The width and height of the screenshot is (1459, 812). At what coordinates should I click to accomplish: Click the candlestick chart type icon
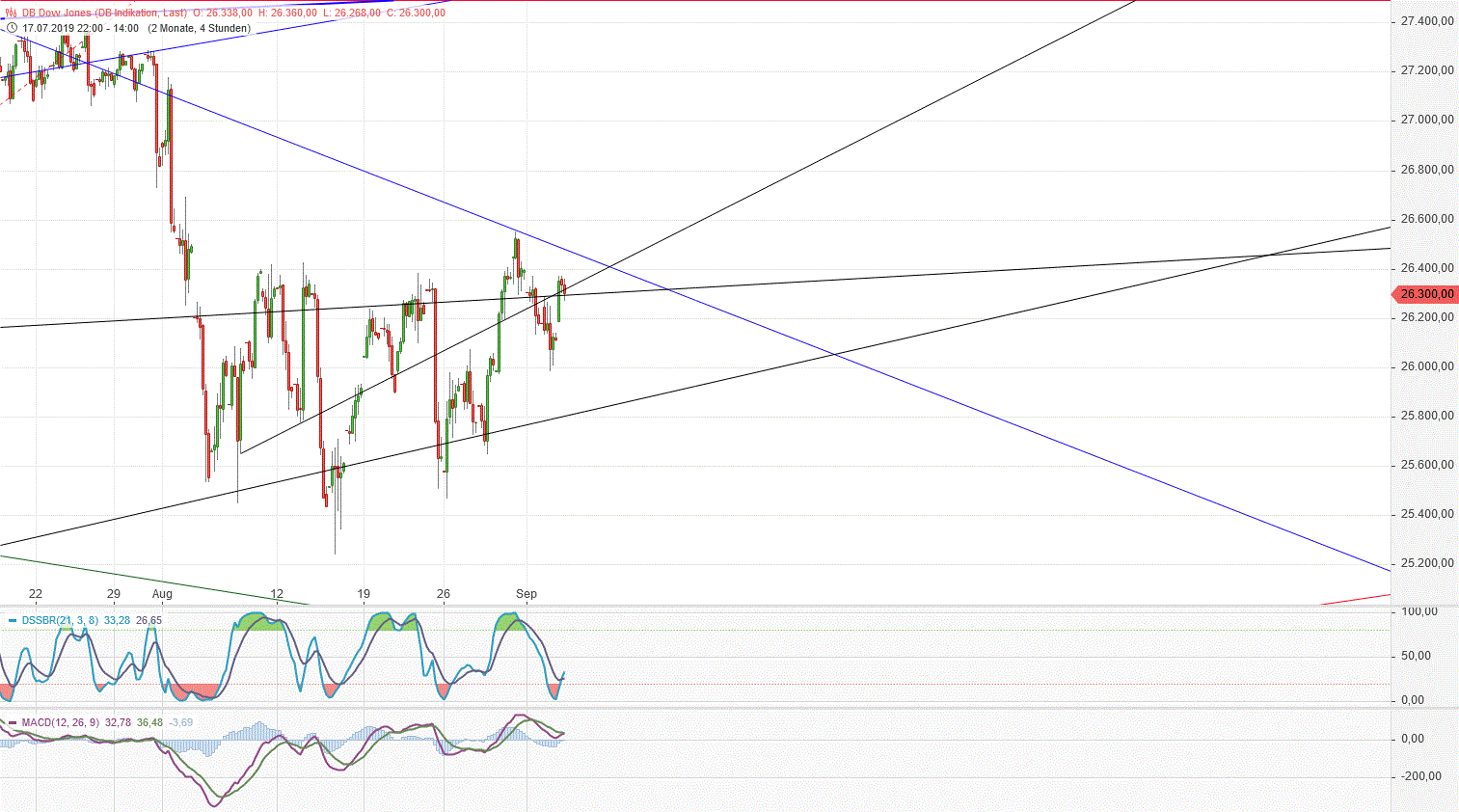12,14
